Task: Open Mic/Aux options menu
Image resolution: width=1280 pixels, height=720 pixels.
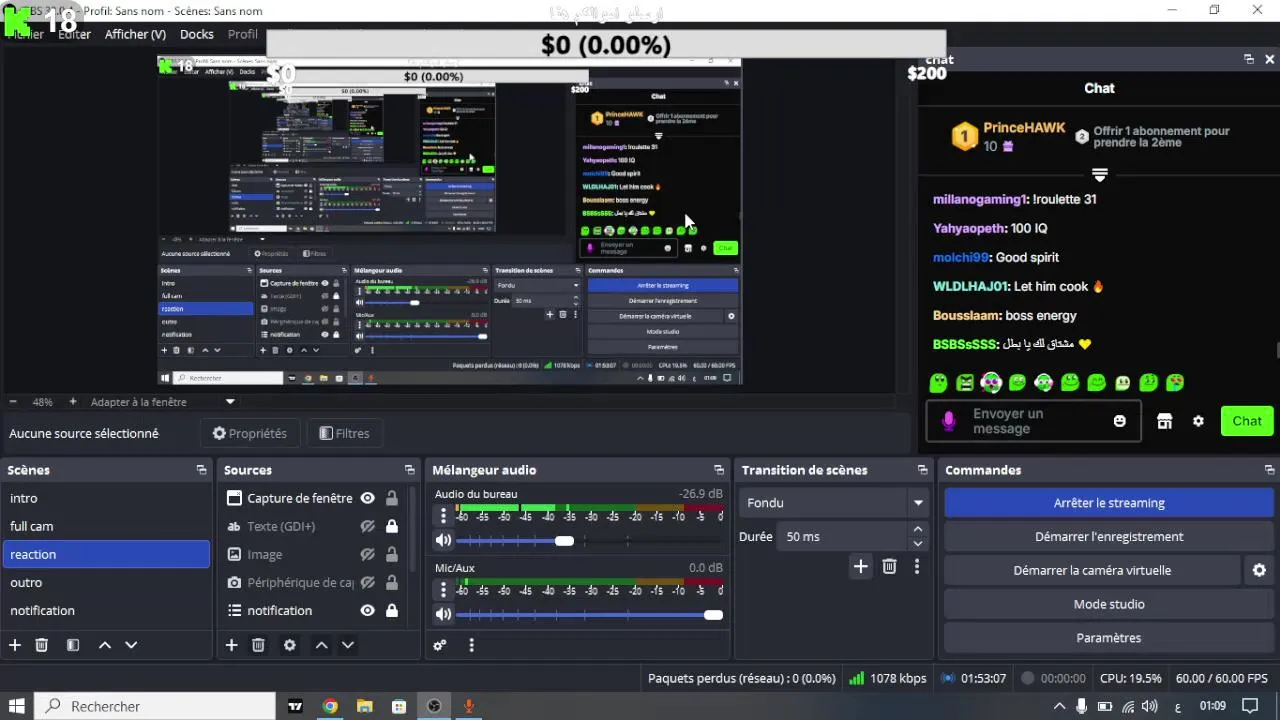Action: click(443, 590)
